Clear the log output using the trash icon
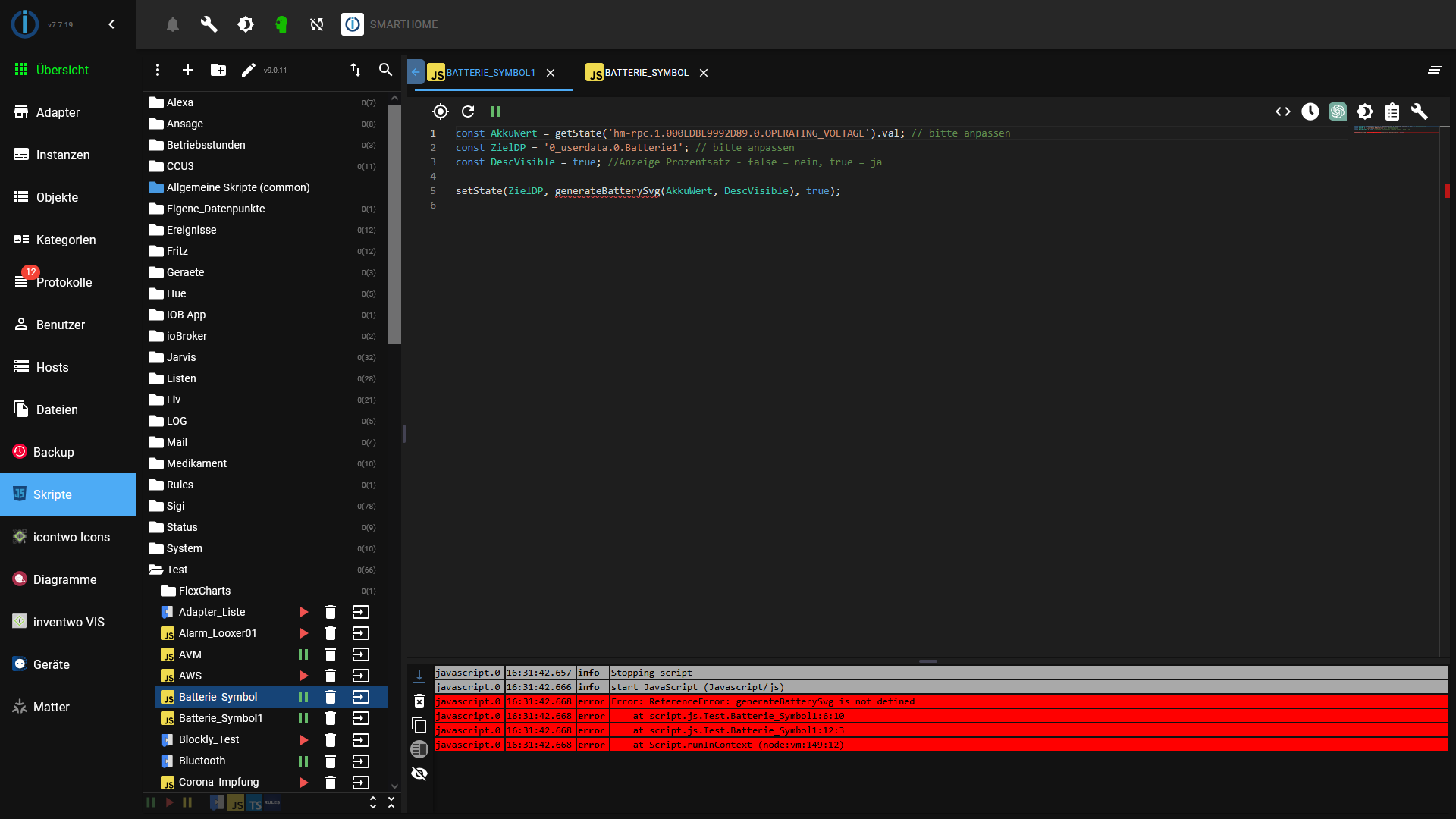This screenshot has width=1456, height=819. click(419, 700)
